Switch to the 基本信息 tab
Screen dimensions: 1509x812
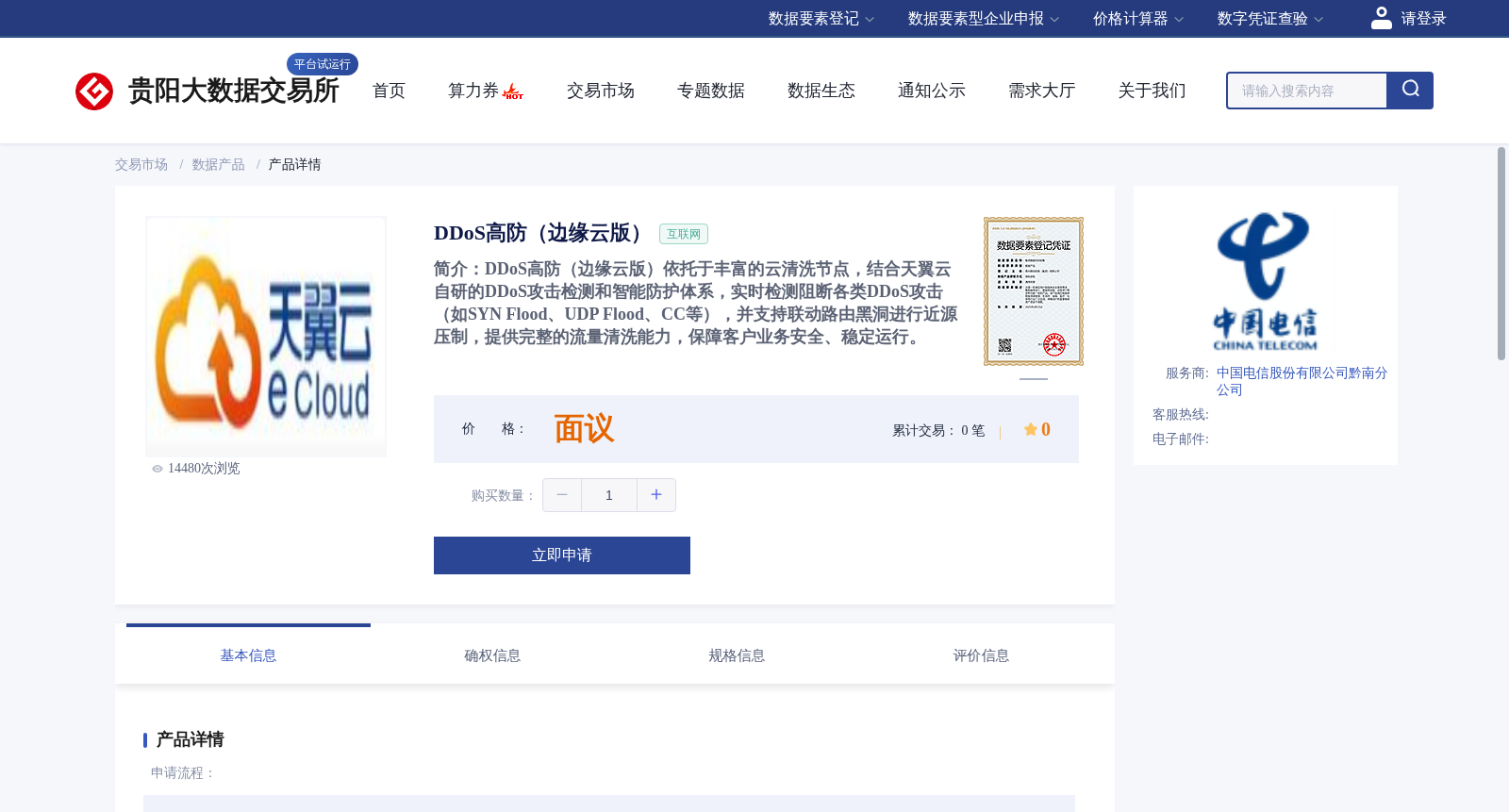pyautogui.click(x=248, y=655)
